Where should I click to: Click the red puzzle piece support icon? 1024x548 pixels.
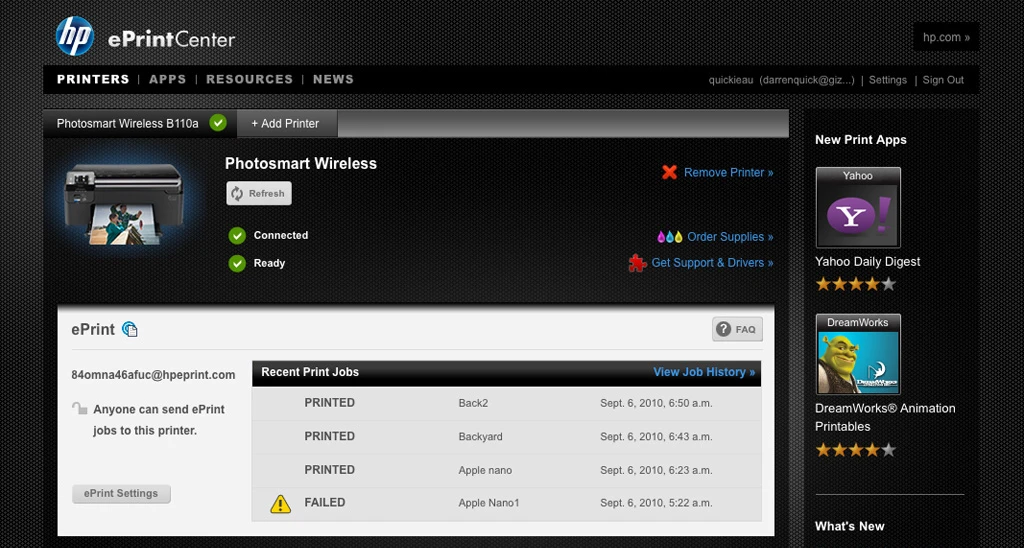[637, 263]
